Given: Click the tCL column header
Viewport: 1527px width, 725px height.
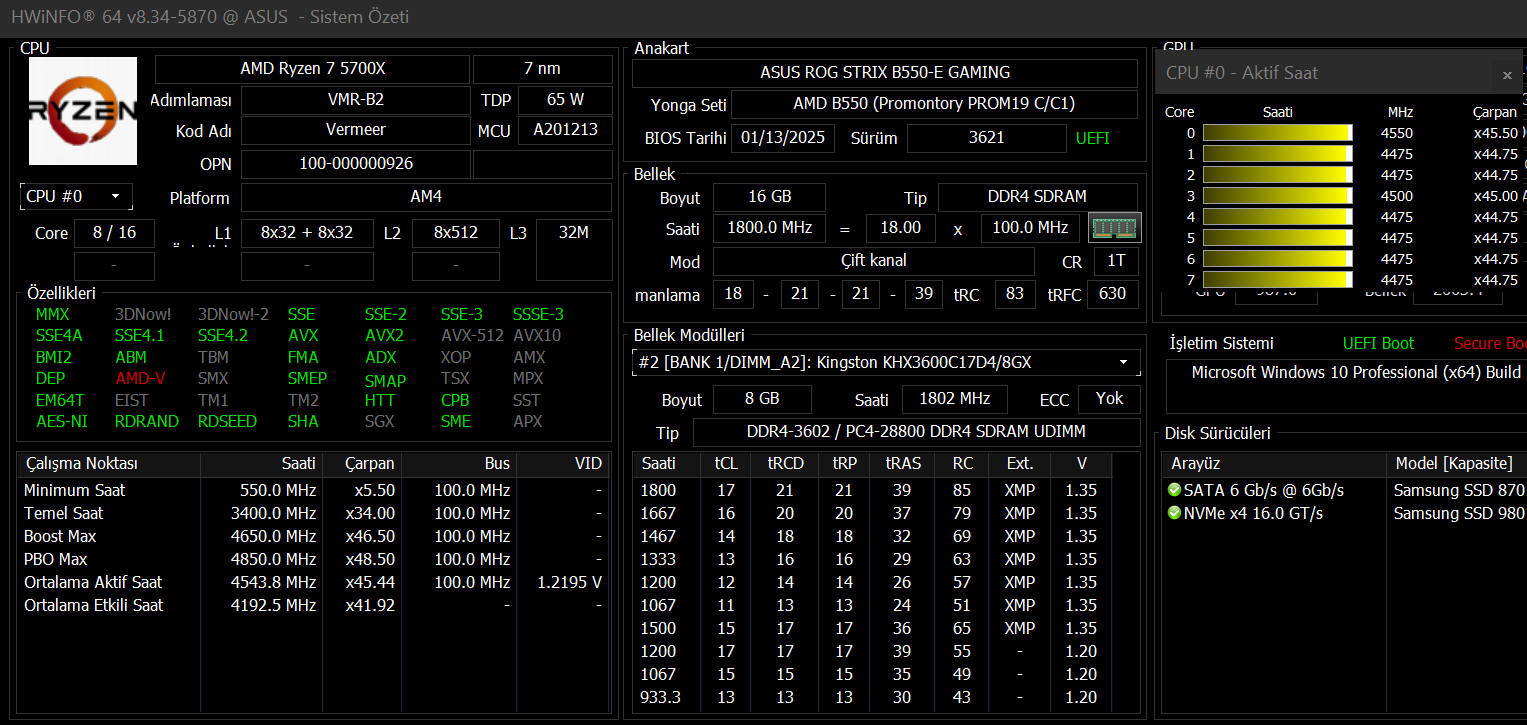Looking at the screenshot, I should (725, 464).
